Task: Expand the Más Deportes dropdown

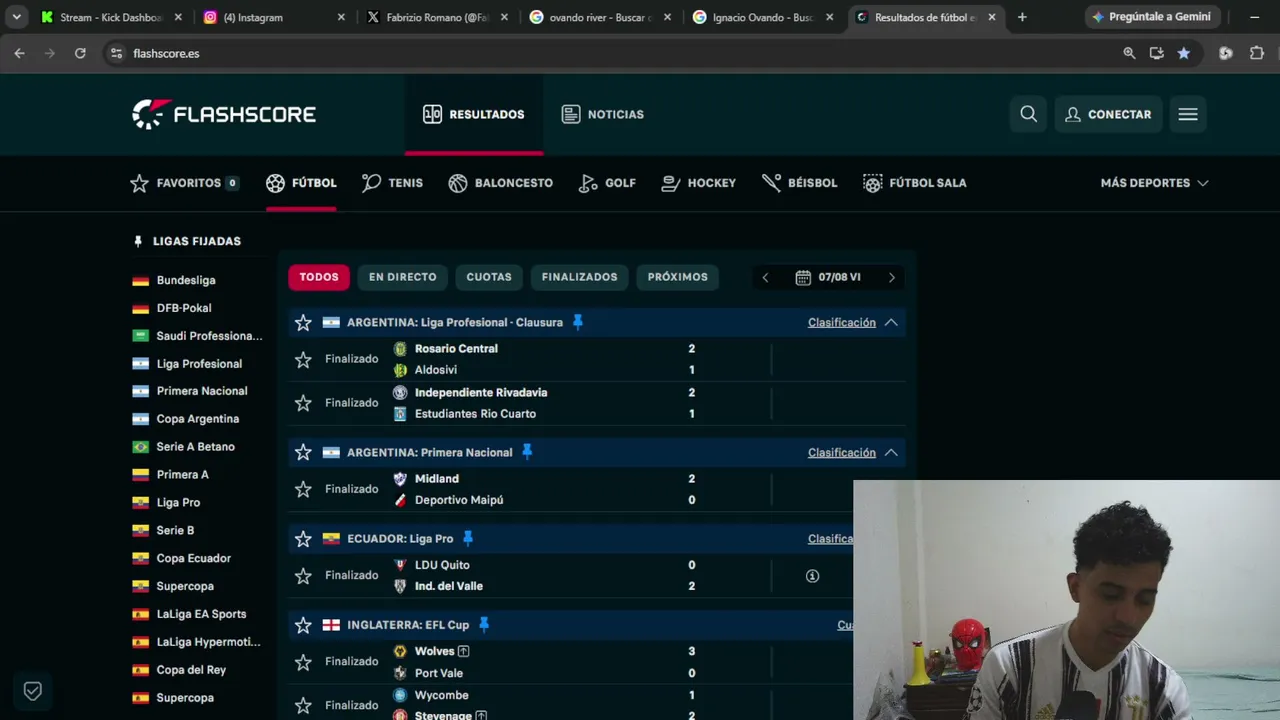Action: [x=1154, y=183]
